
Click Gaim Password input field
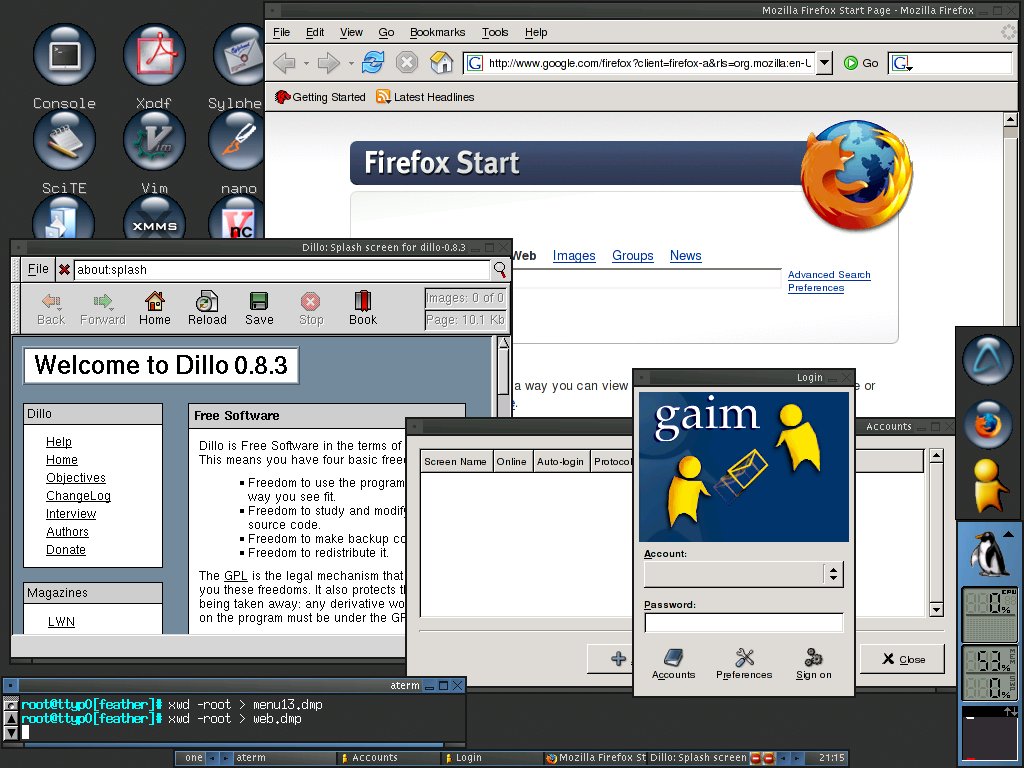[744, 622]
